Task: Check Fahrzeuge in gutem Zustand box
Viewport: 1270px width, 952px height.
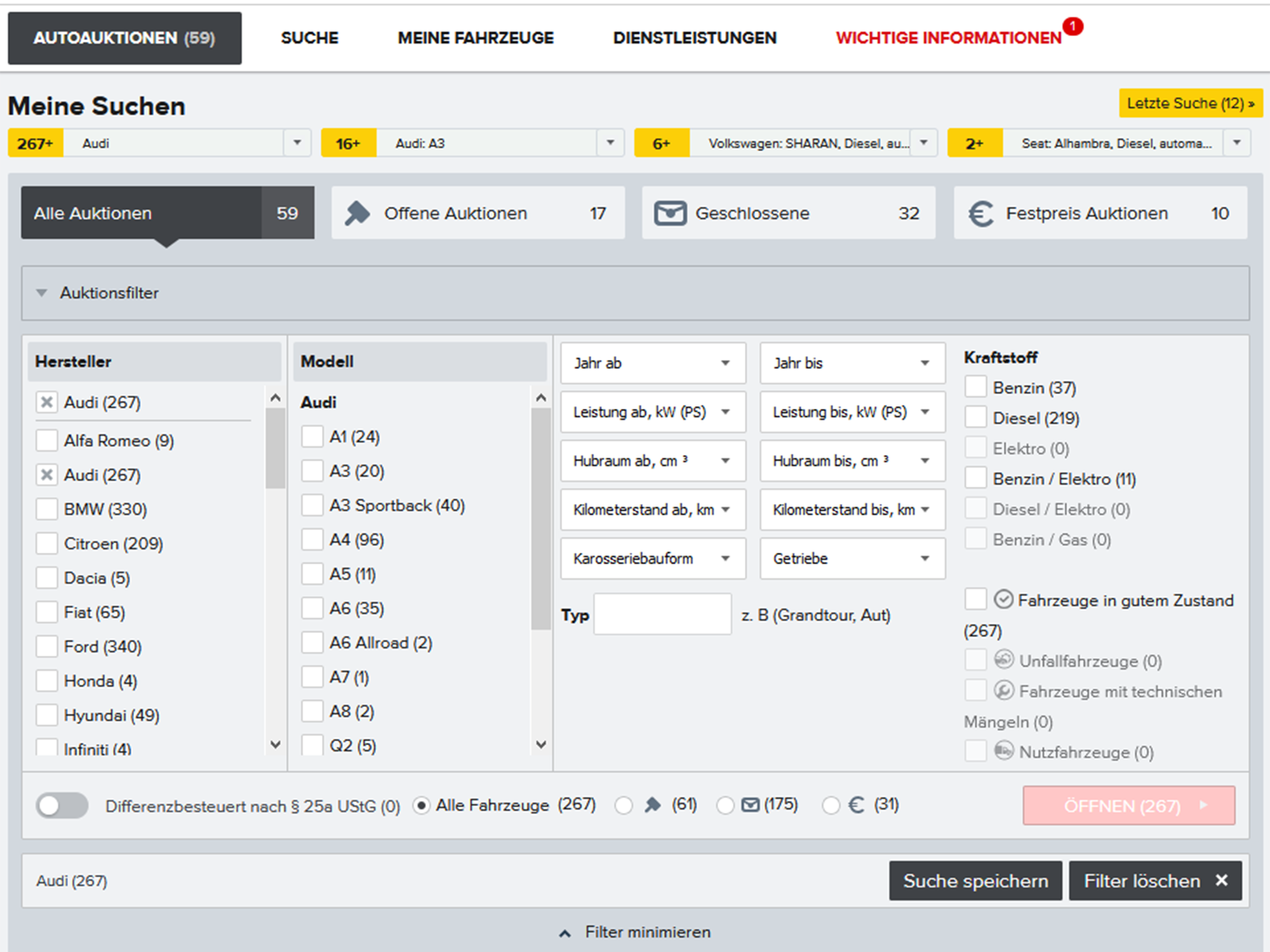Action: 975,598
